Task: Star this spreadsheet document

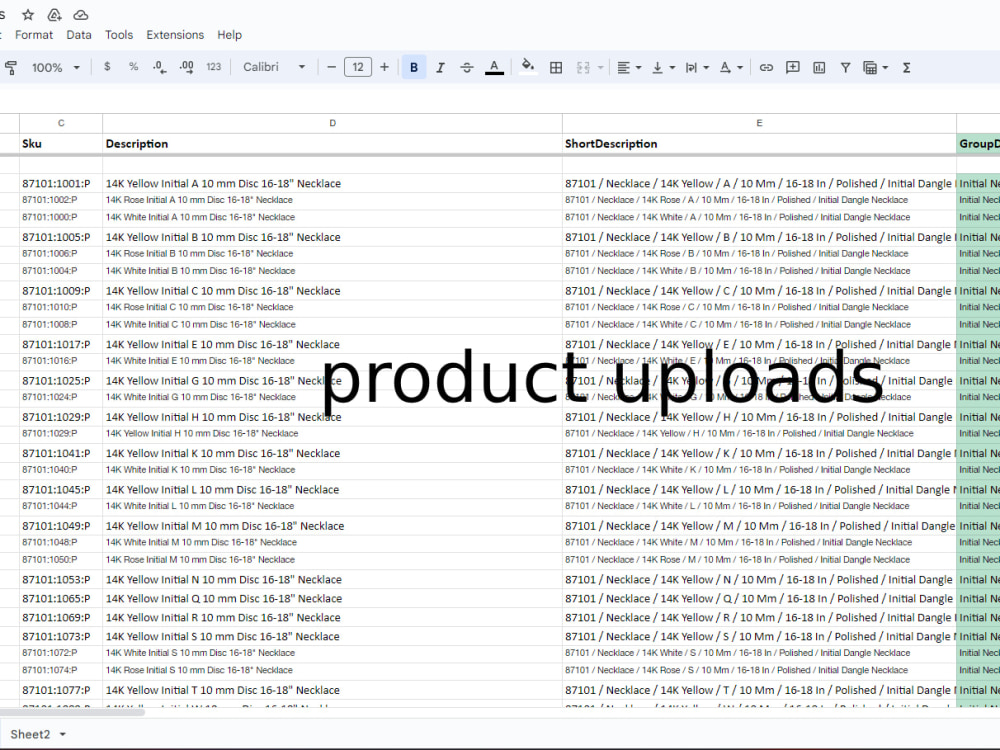Action: 28,14
